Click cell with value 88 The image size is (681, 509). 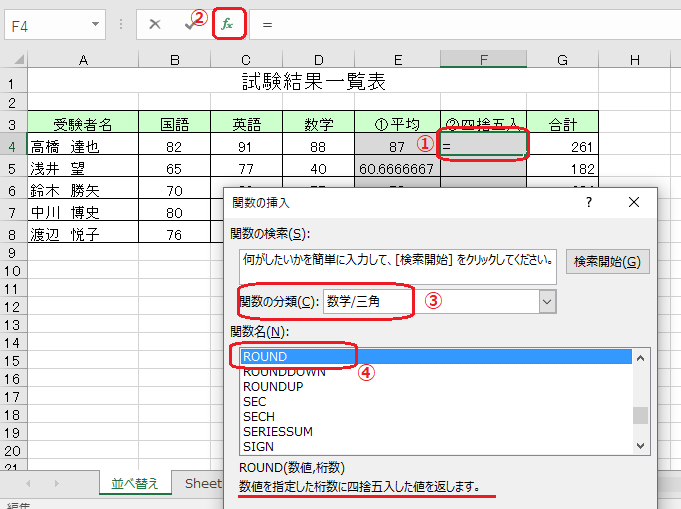[318, 146]
